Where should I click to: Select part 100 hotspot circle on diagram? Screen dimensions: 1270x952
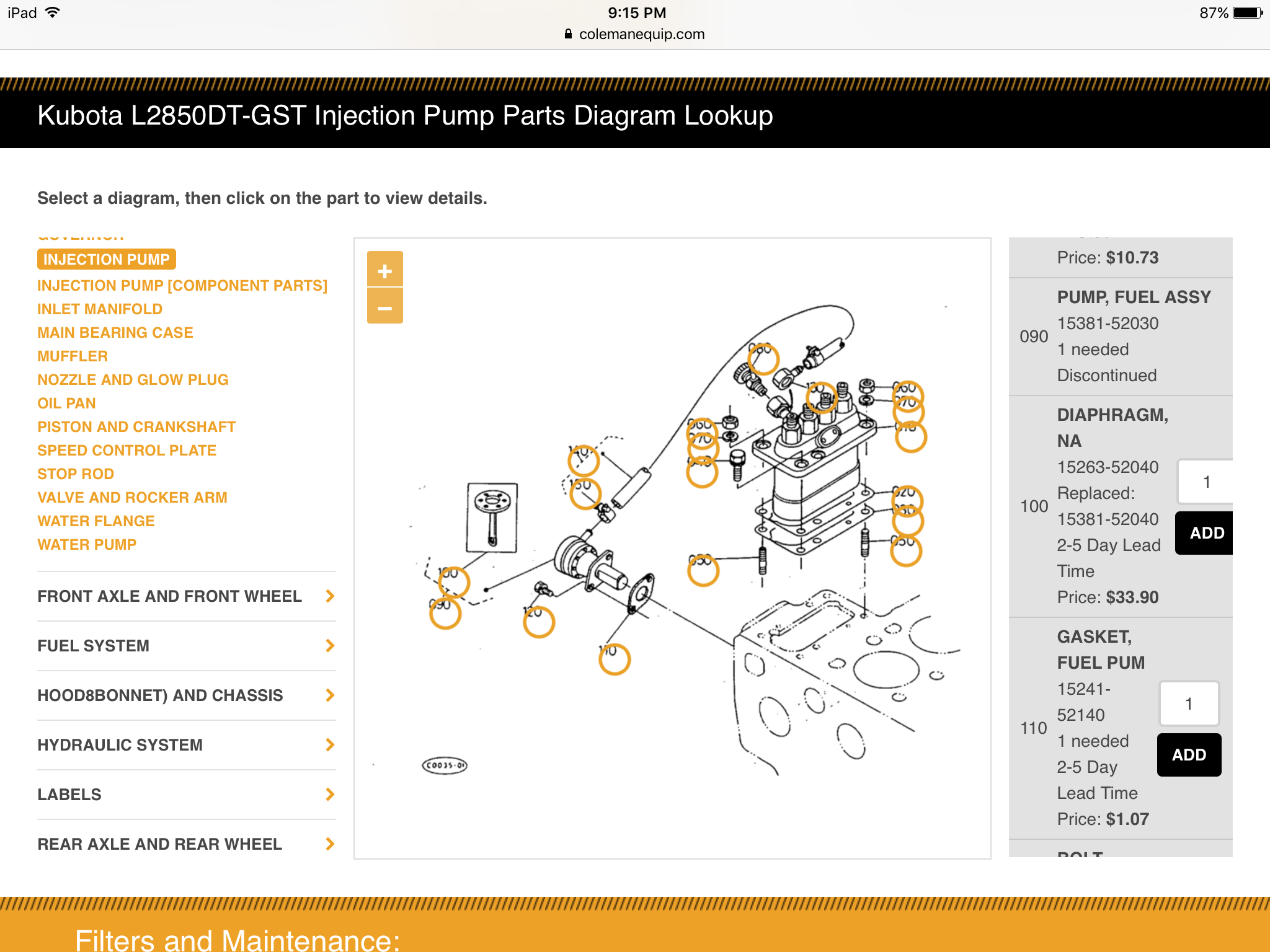[x=454, y=582]
